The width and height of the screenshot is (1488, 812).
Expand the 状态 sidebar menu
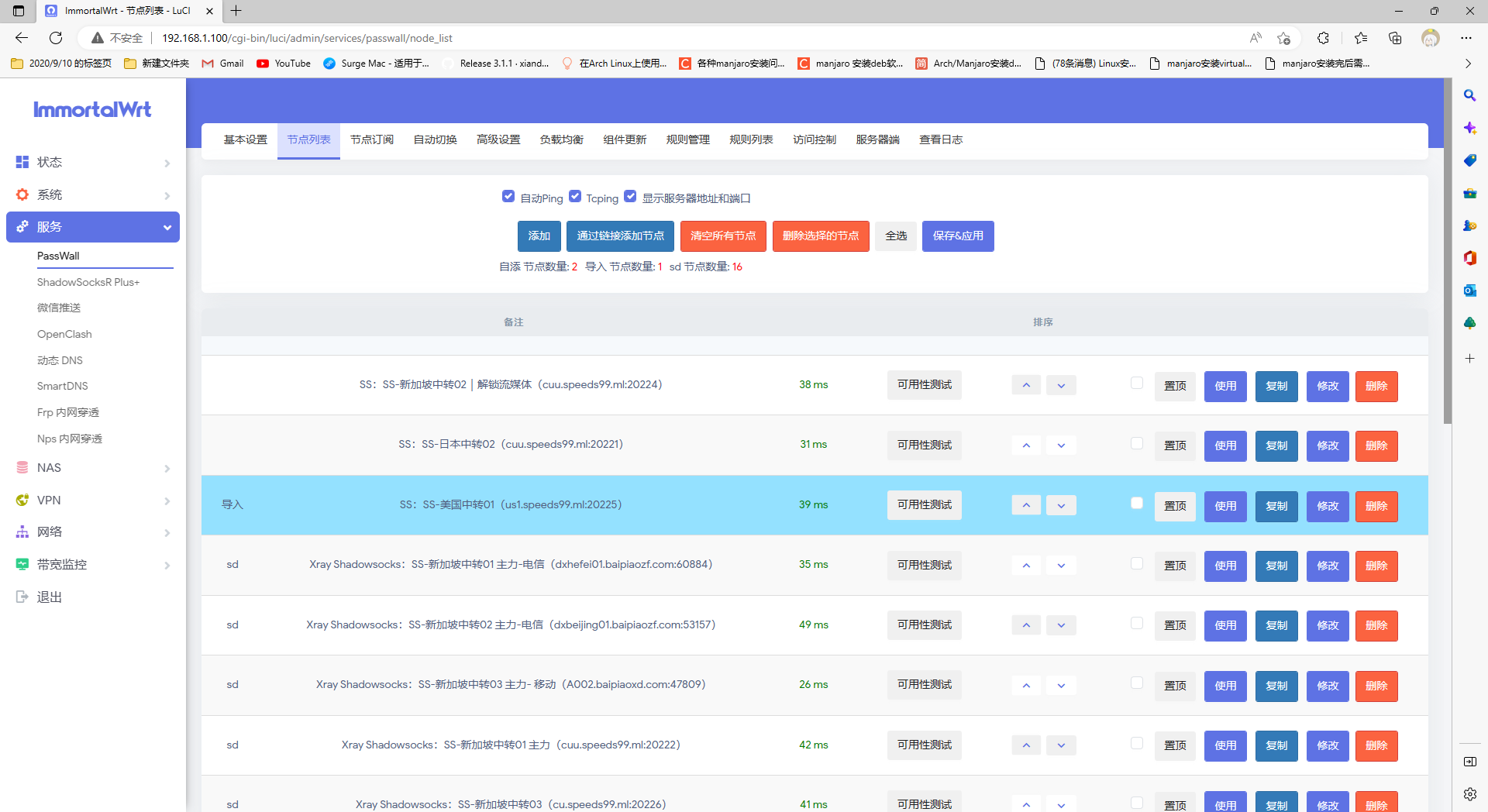click(93, 162)
